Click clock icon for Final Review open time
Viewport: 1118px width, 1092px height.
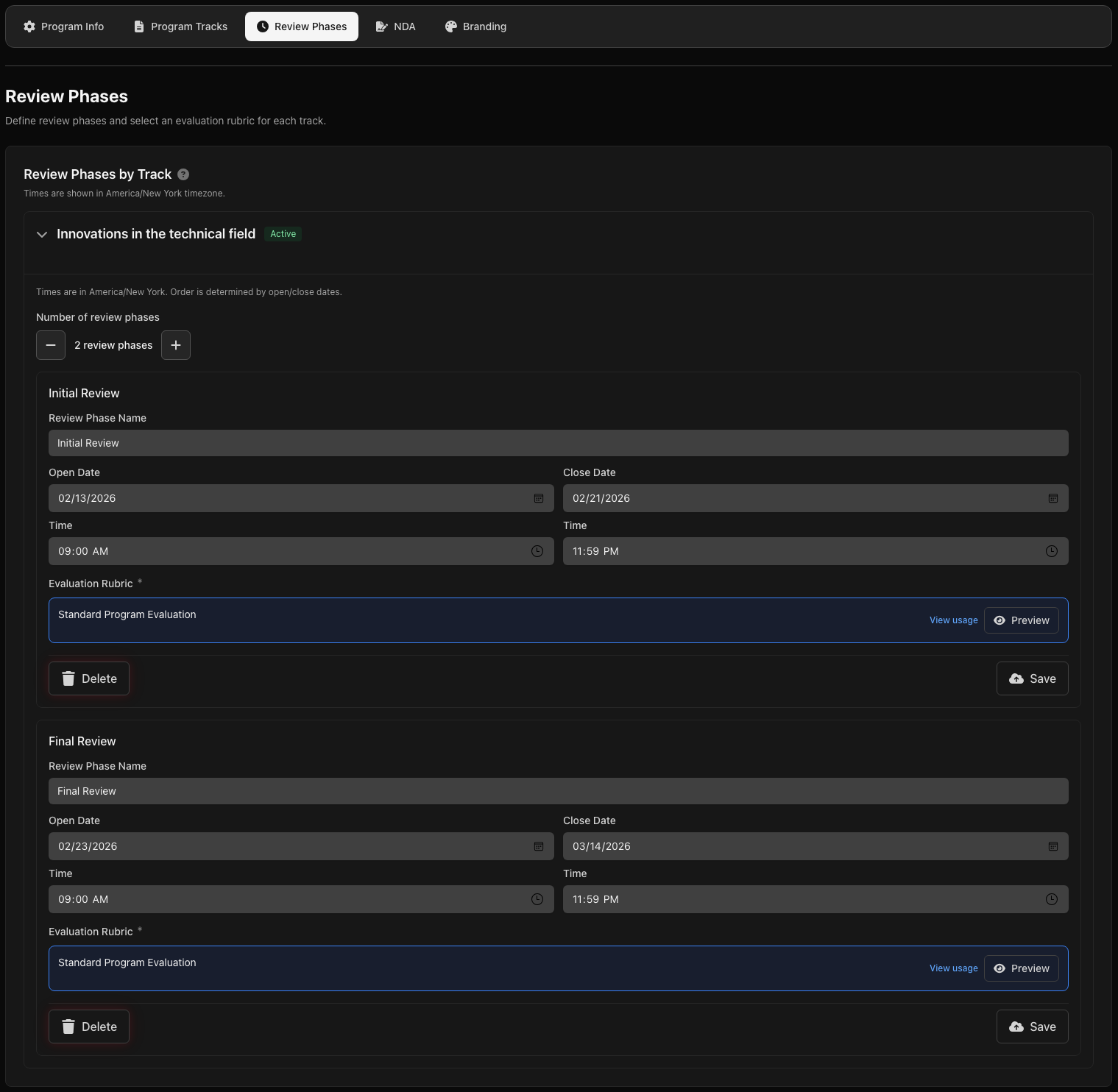pos(537,899)
